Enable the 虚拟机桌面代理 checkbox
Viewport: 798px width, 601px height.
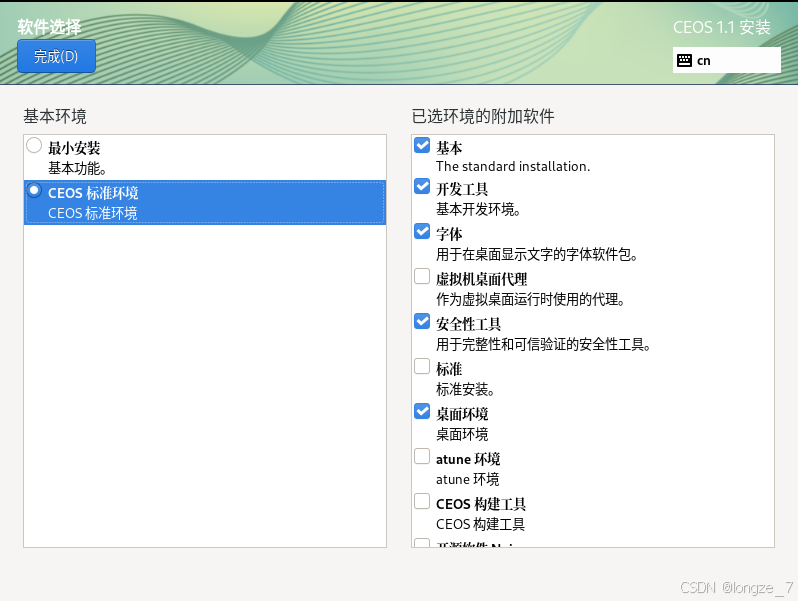pyautogui.click(x=422, y=276)
